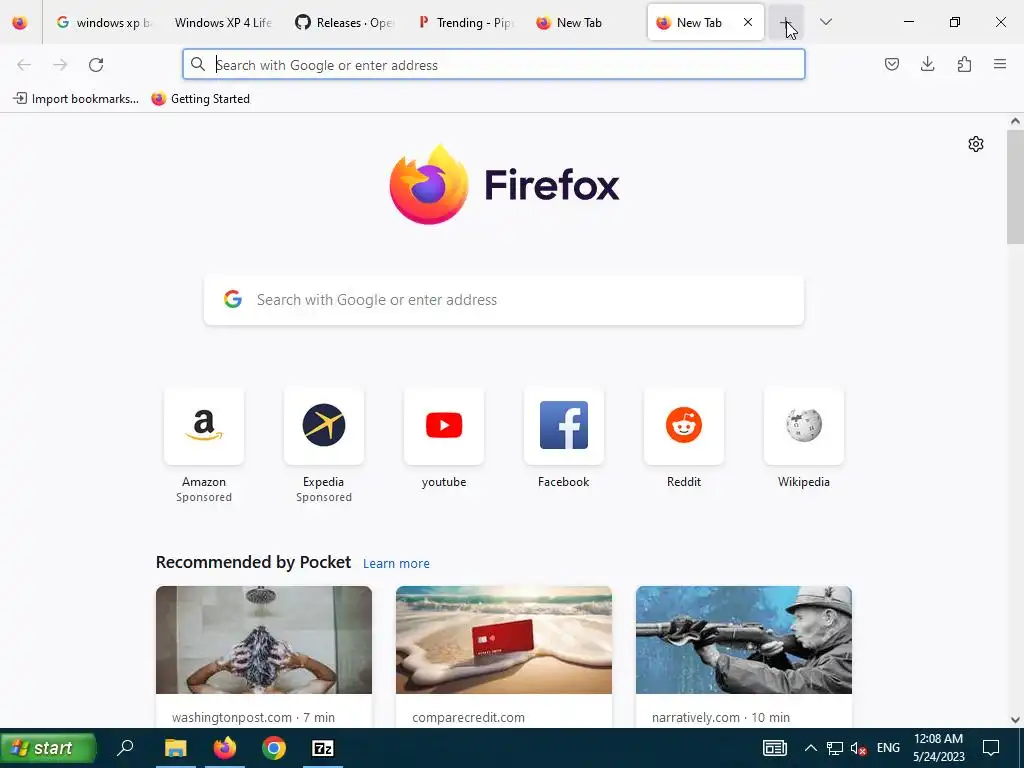Open 7-Zip from the taskbar

pos(323,748)
